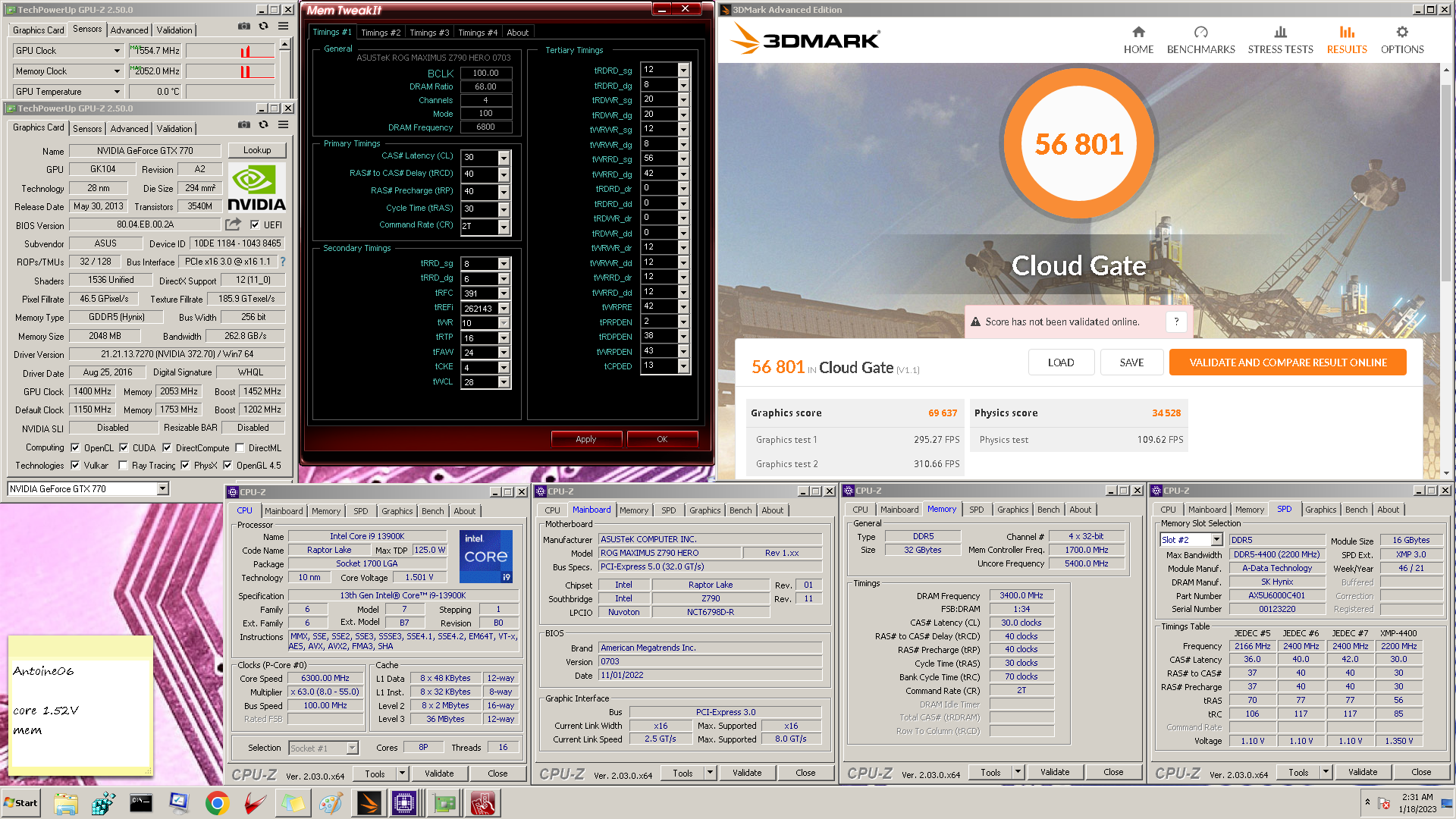This screenshot has width=1456, height=819.
Task: Toggle the UEFI checkbox in GPU-Z
Action: coord(255,224)
